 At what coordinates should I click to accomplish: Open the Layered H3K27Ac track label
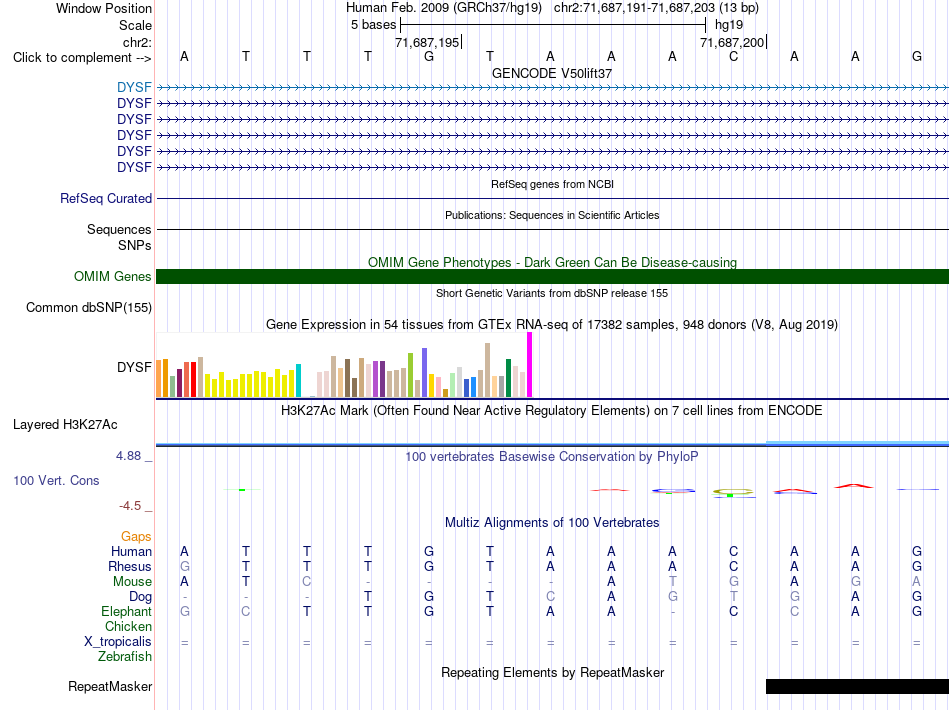click(65, 425)
